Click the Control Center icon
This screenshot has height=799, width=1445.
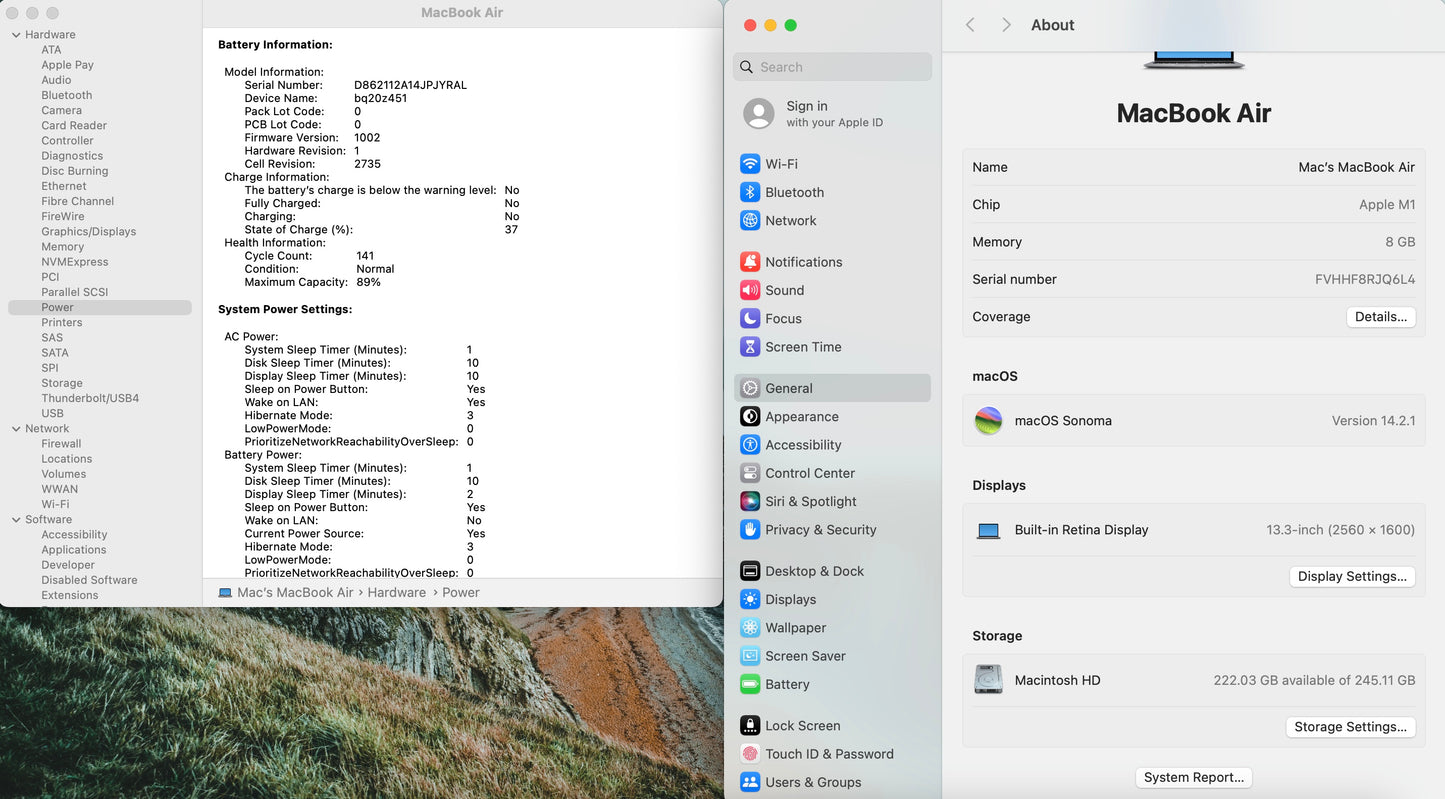pos(750,473)
